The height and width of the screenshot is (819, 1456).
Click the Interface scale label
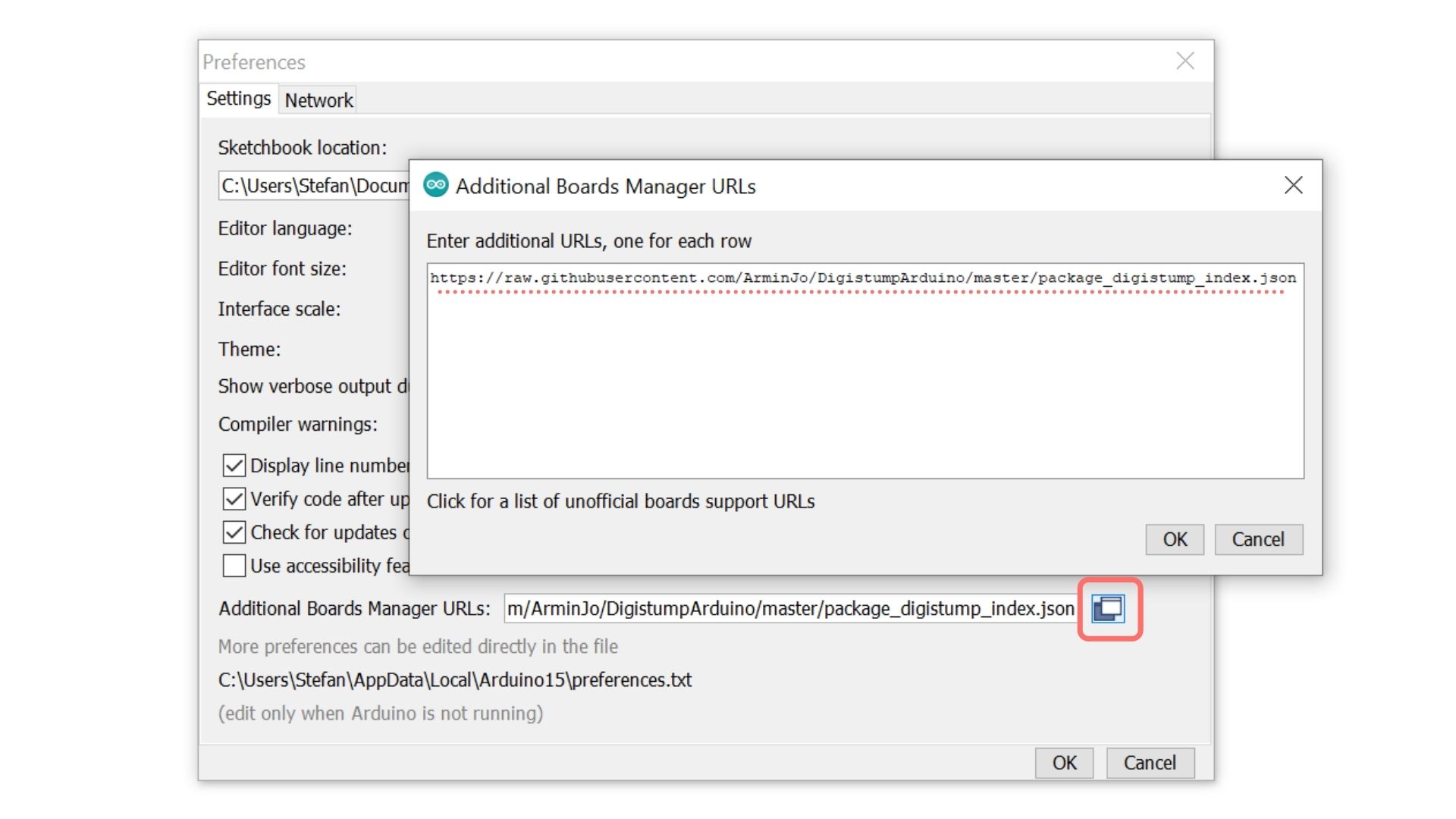coord(279,309)
